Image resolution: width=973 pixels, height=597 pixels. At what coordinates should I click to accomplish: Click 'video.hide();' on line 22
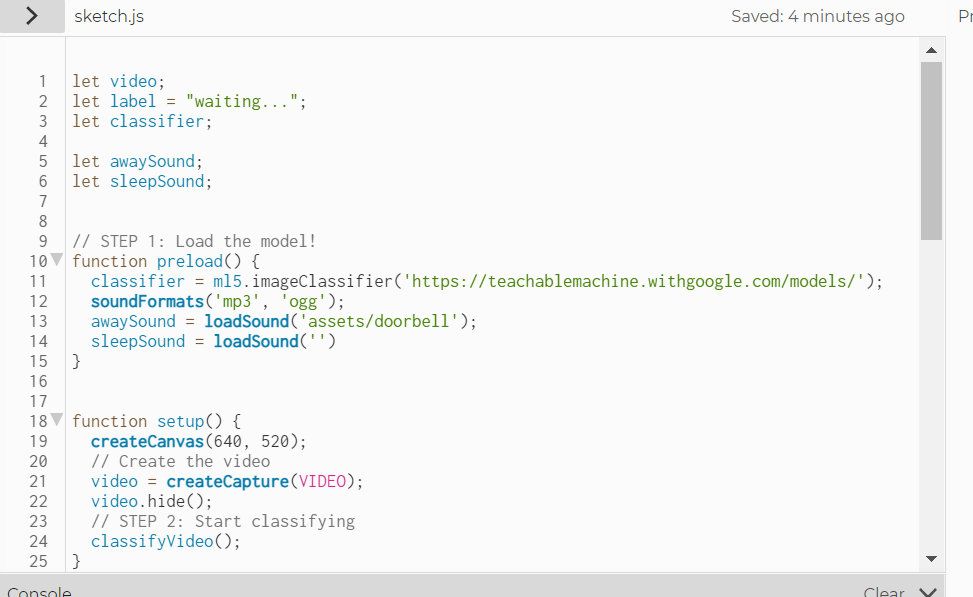[151, 501]
